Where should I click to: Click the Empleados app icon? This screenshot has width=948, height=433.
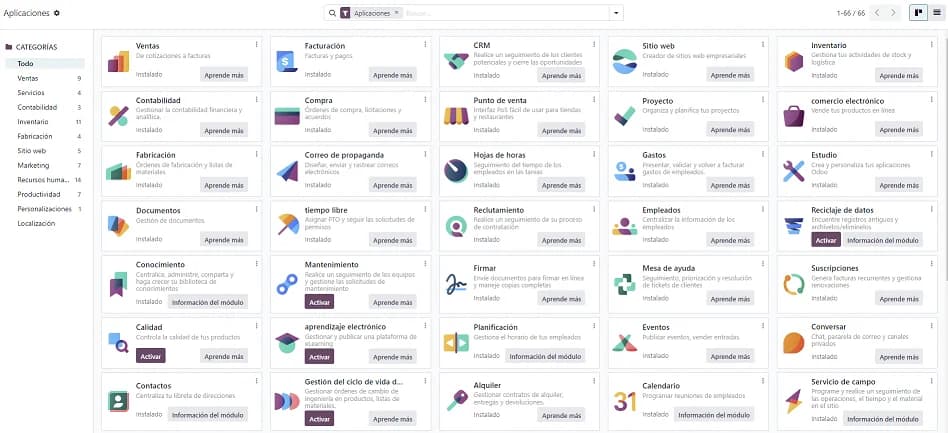click(x=625, y=226)
